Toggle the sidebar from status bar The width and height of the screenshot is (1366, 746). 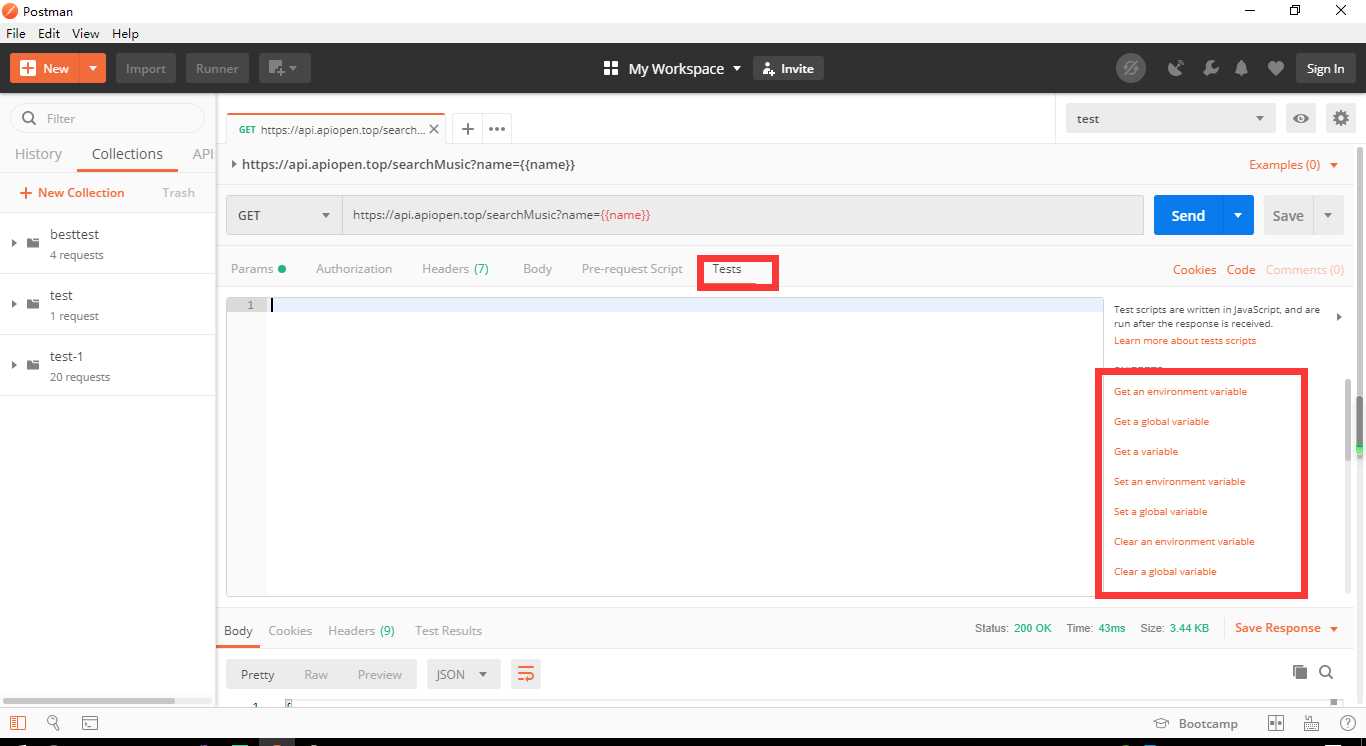[18, 723]
